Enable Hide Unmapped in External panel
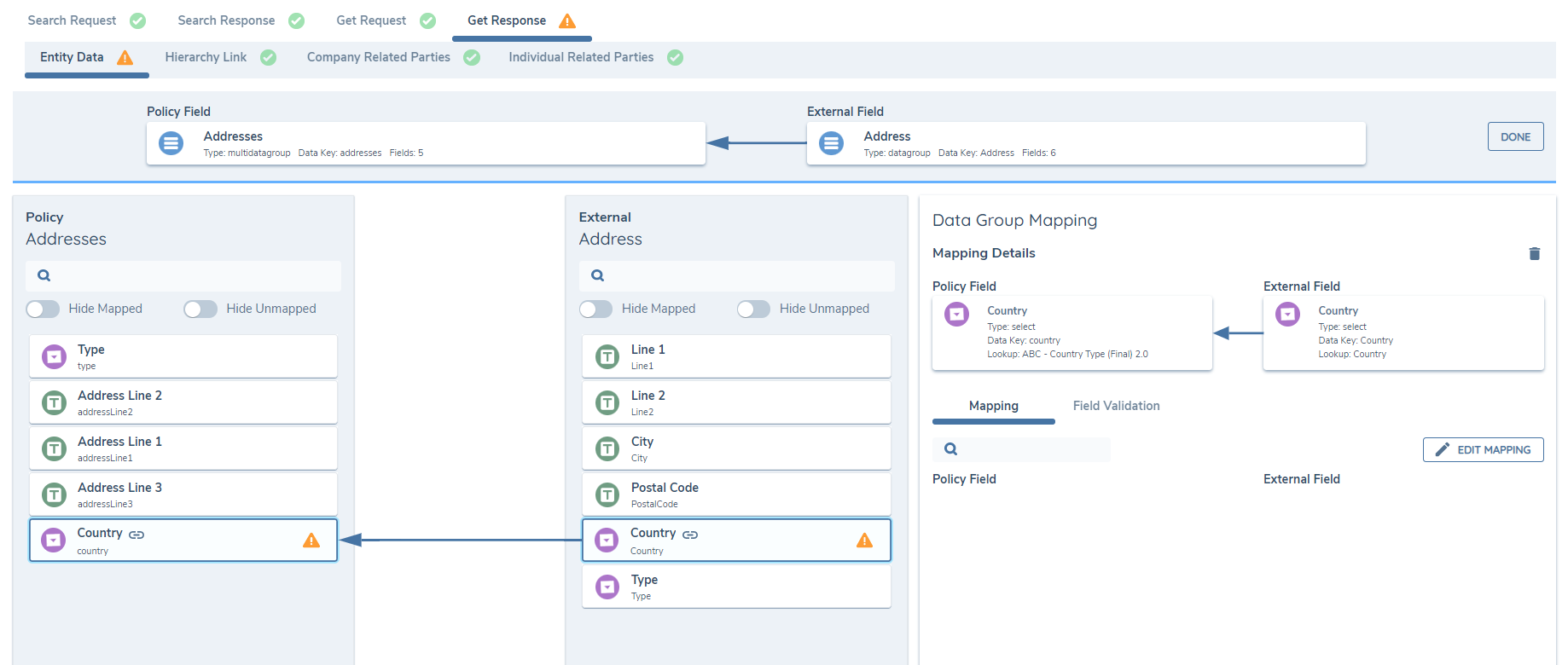This screenshot has width=1568, height=665. [x=753, y=309]
